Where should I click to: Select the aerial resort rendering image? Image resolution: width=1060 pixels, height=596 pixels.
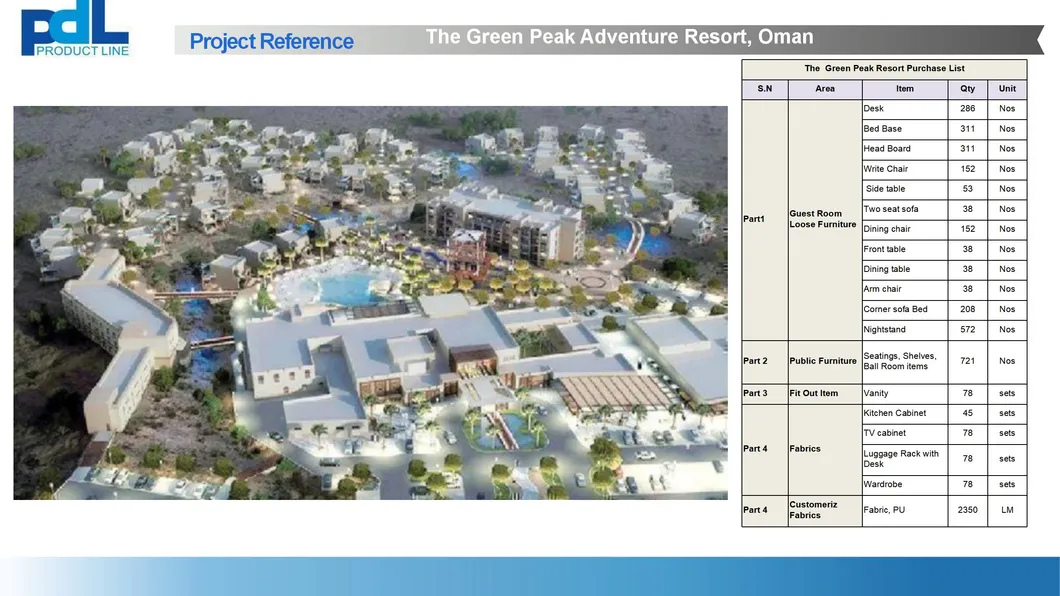[x=370, y=302]
